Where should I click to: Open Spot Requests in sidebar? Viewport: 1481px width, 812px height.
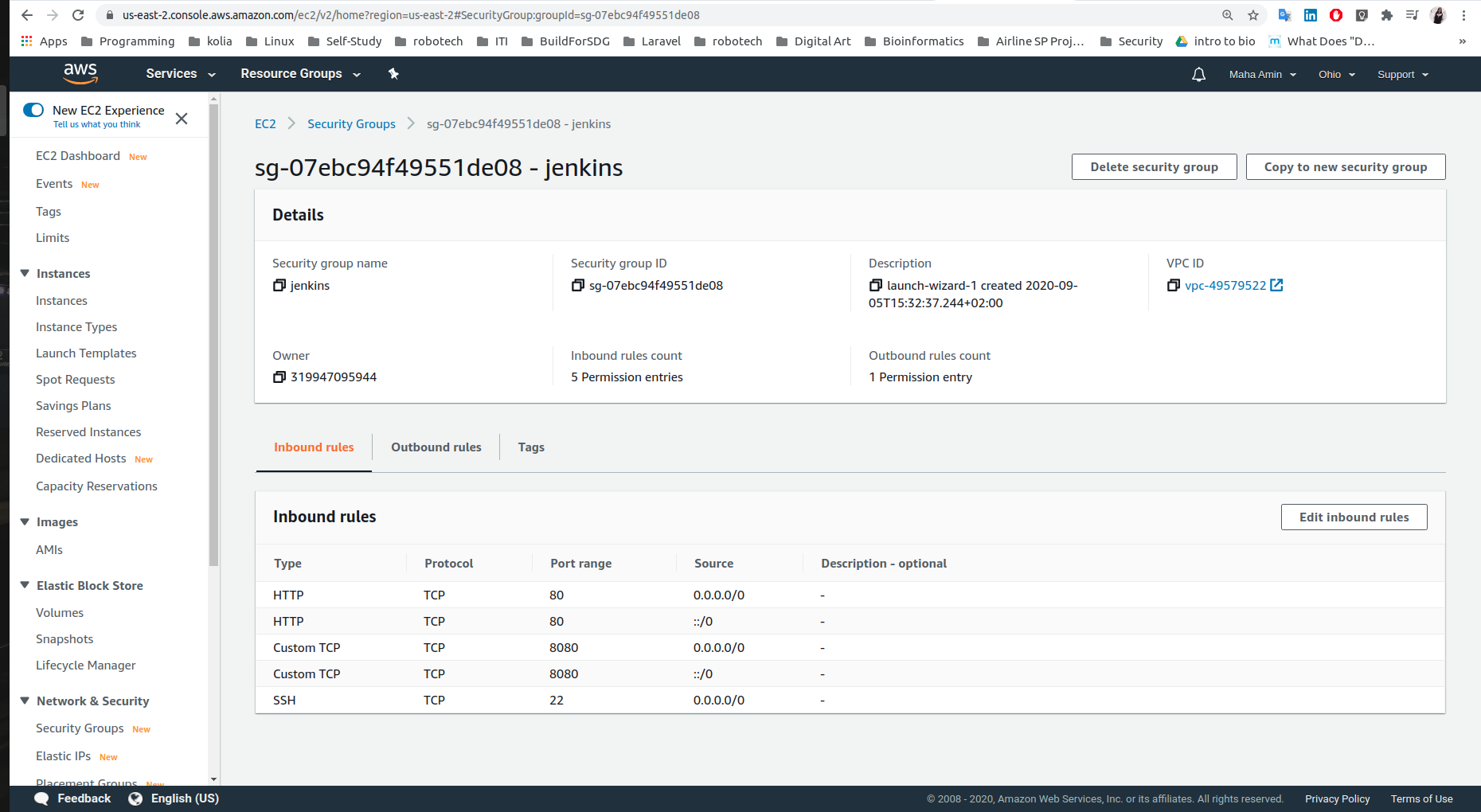click(76, 379)
